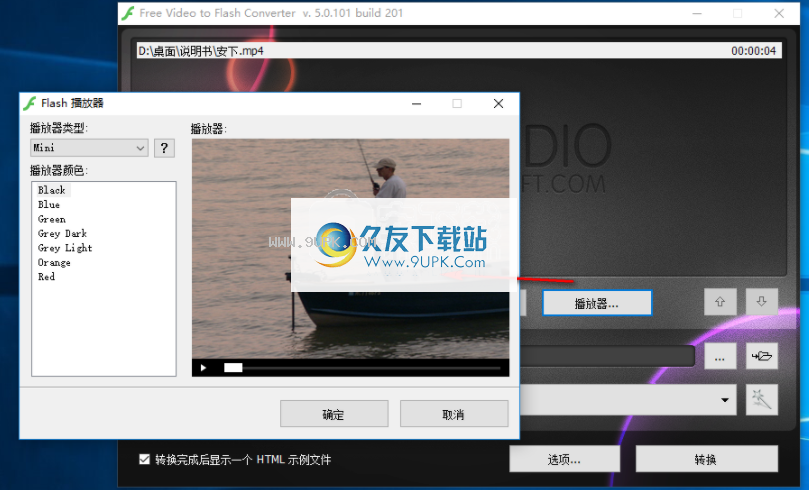This screenshot has height=490, width=809.
Task: Open output folder icon button
Action: pyautogui.click(x=762, y=357)
